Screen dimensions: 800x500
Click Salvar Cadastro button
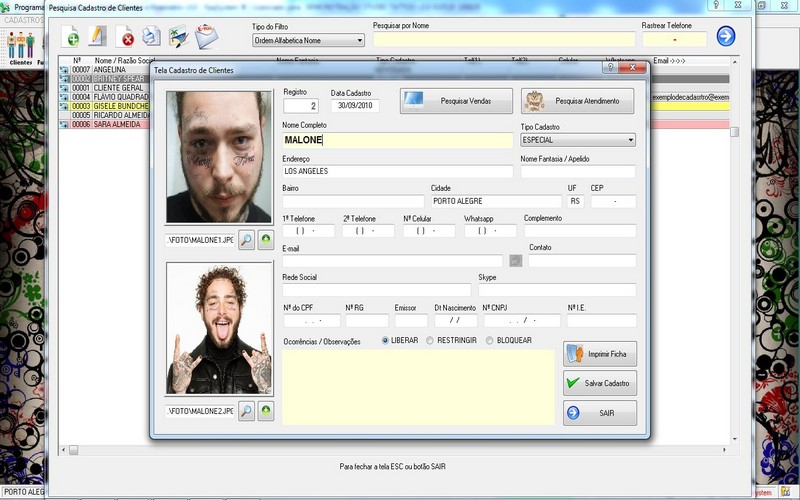600,383
